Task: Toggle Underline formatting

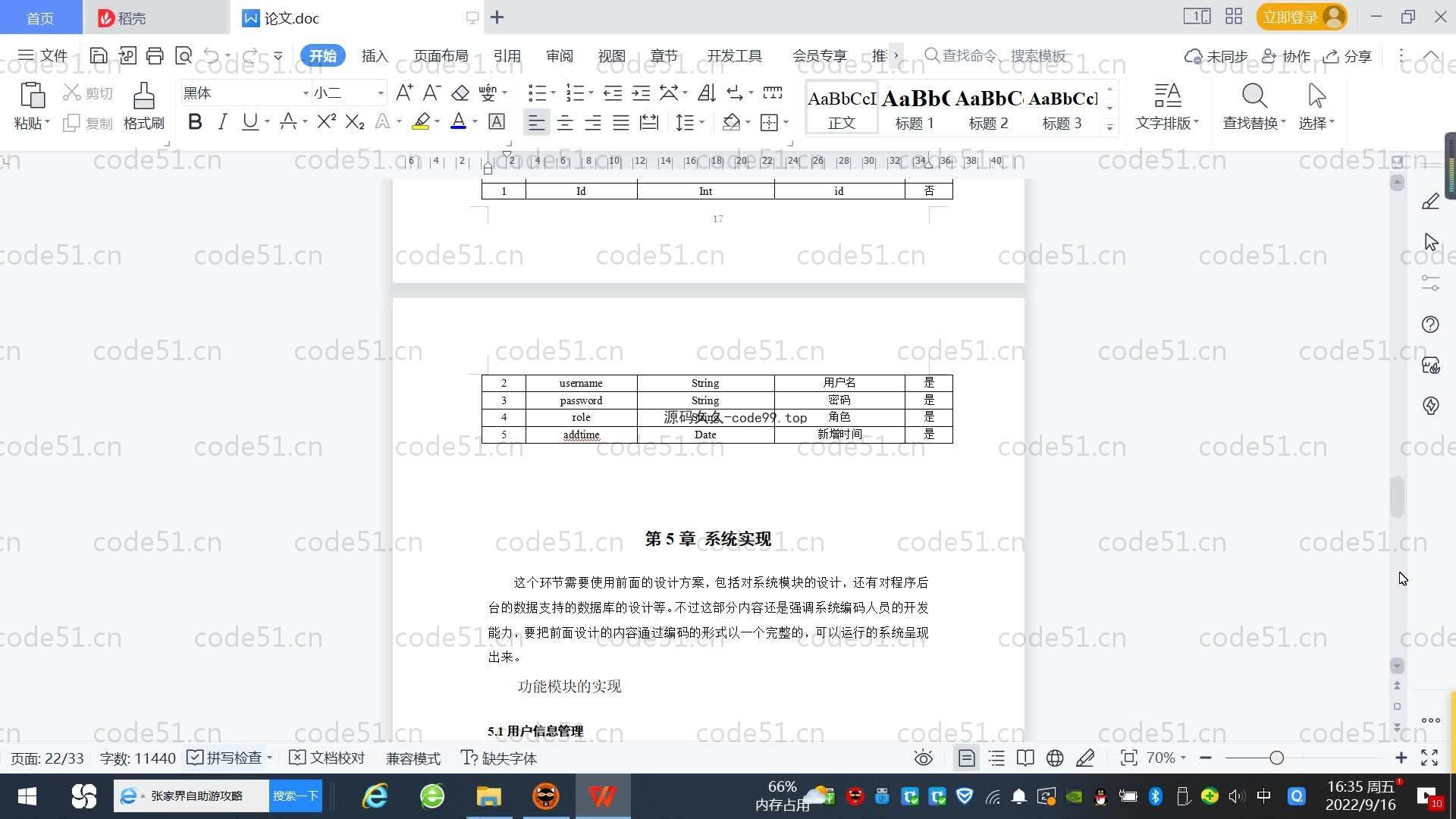Action: click(249, 121)
